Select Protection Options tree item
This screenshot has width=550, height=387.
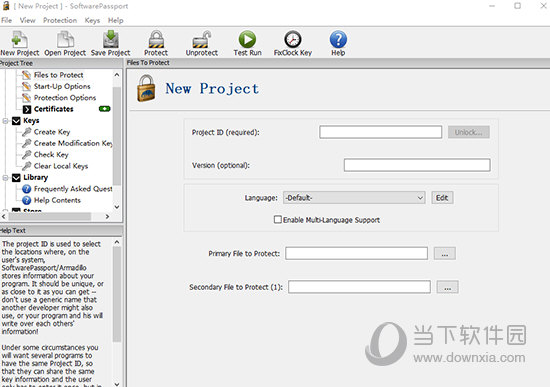pyautogui.click(x=65, y=98)
